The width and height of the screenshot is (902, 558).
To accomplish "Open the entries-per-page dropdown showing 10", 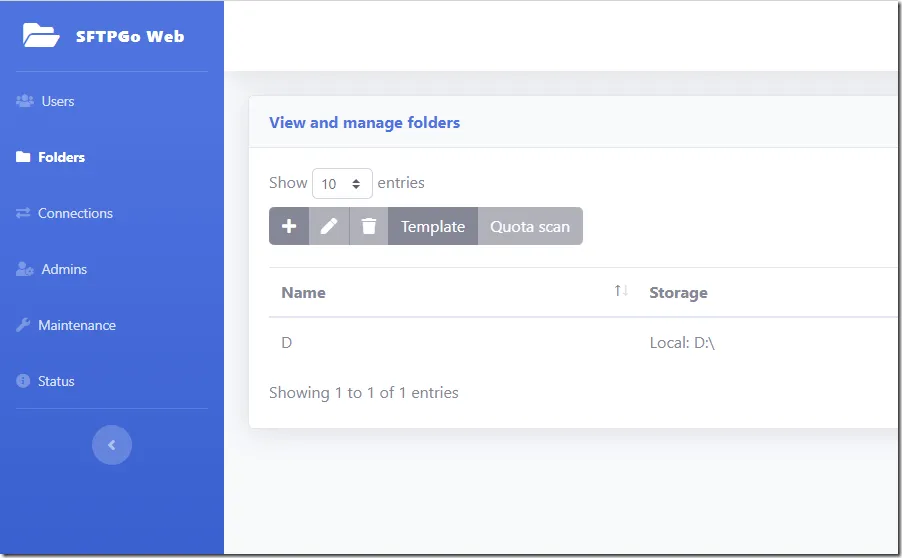I will (342, 184).
